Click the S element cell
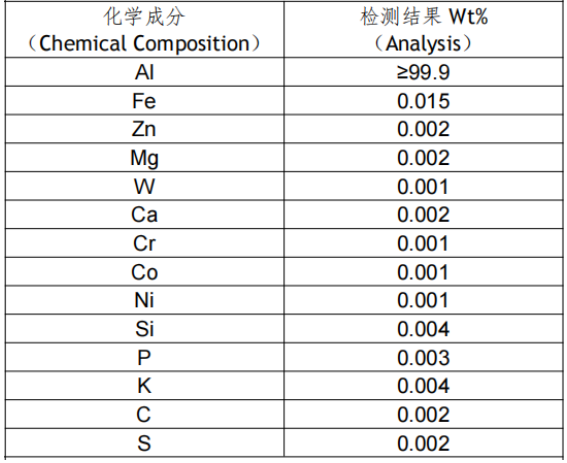 (x=145, y=443)
